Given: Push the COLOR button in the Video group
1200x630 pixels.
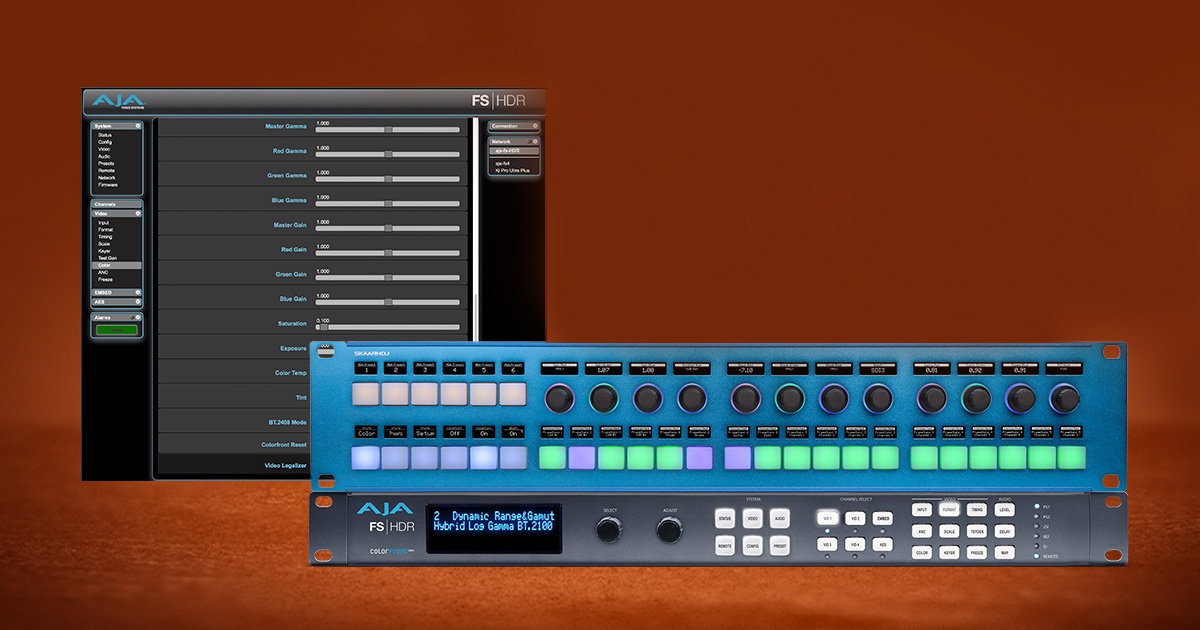Looking at the screenshot, I should coord(922,552).
